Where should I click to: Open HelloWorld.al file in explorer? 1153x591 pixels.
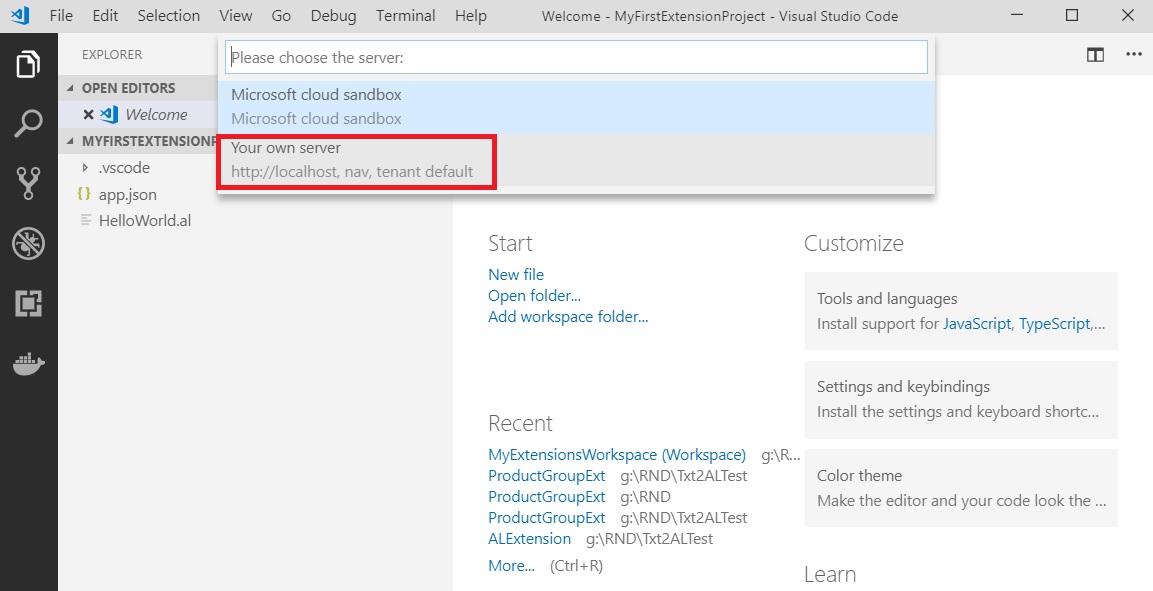(144, 221)
